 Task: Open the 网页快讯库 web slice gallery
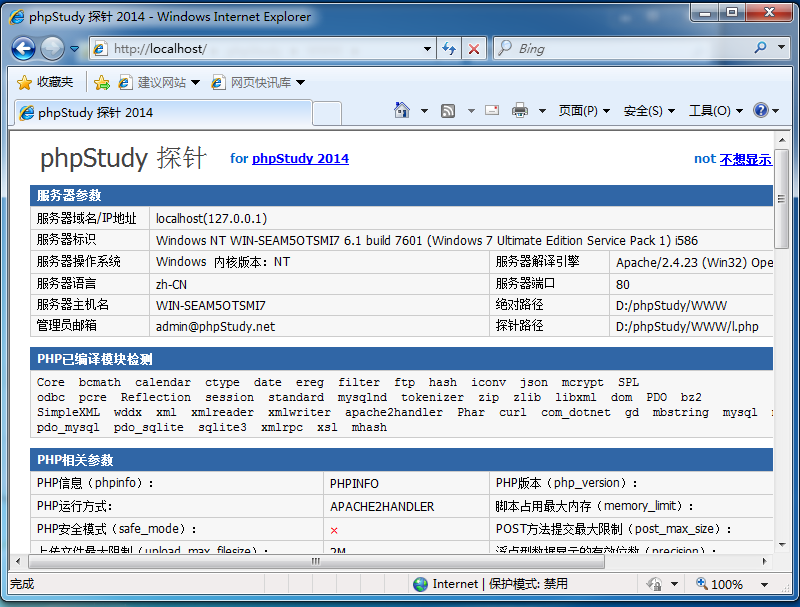point(258,82)
